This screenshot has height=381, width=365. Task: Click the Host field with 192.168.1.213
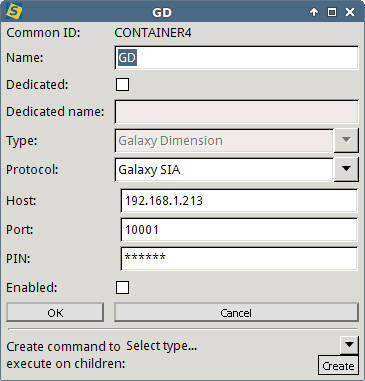[239, 201]
